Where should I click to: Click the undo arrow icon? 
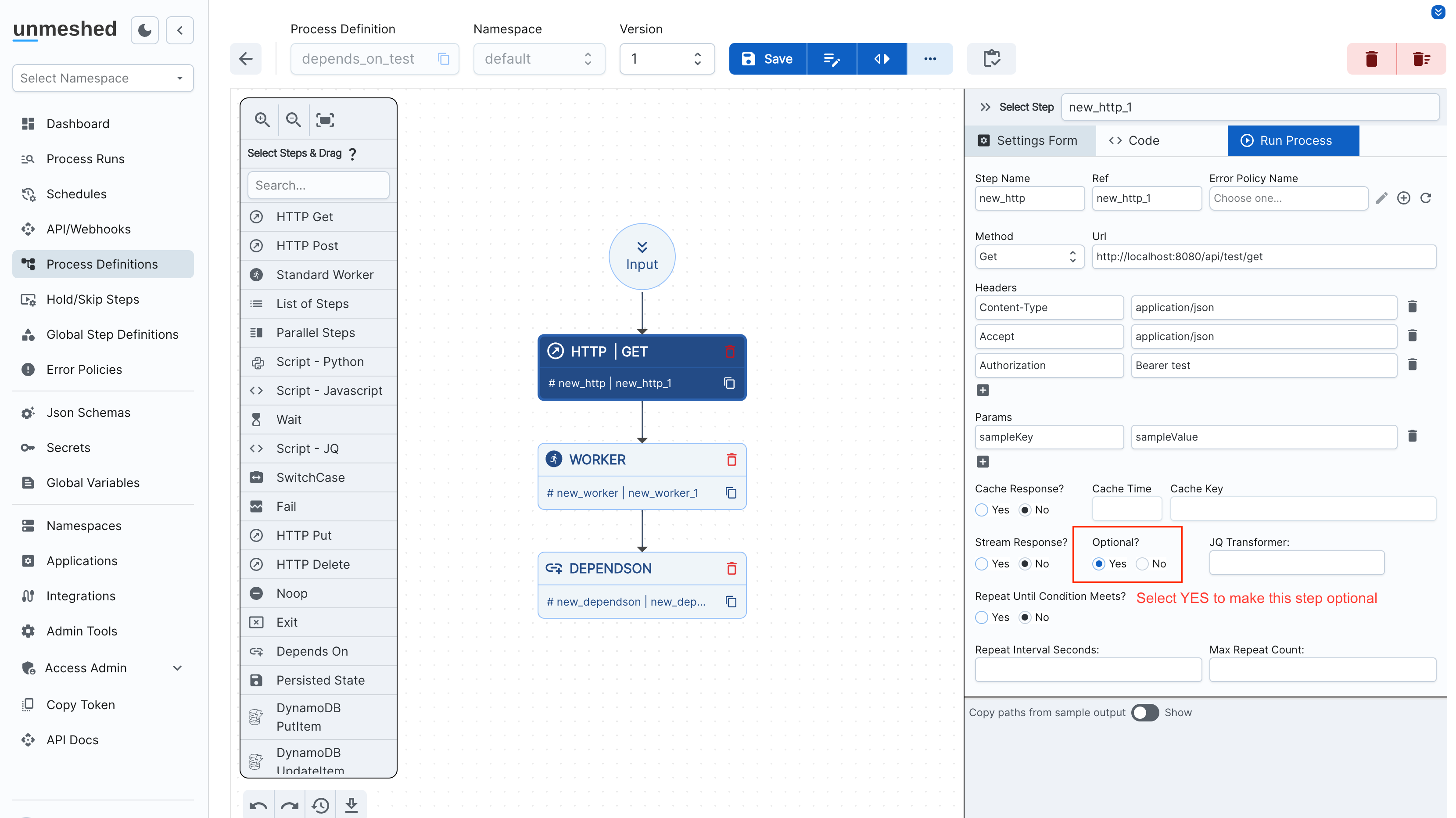click(258, 805)
